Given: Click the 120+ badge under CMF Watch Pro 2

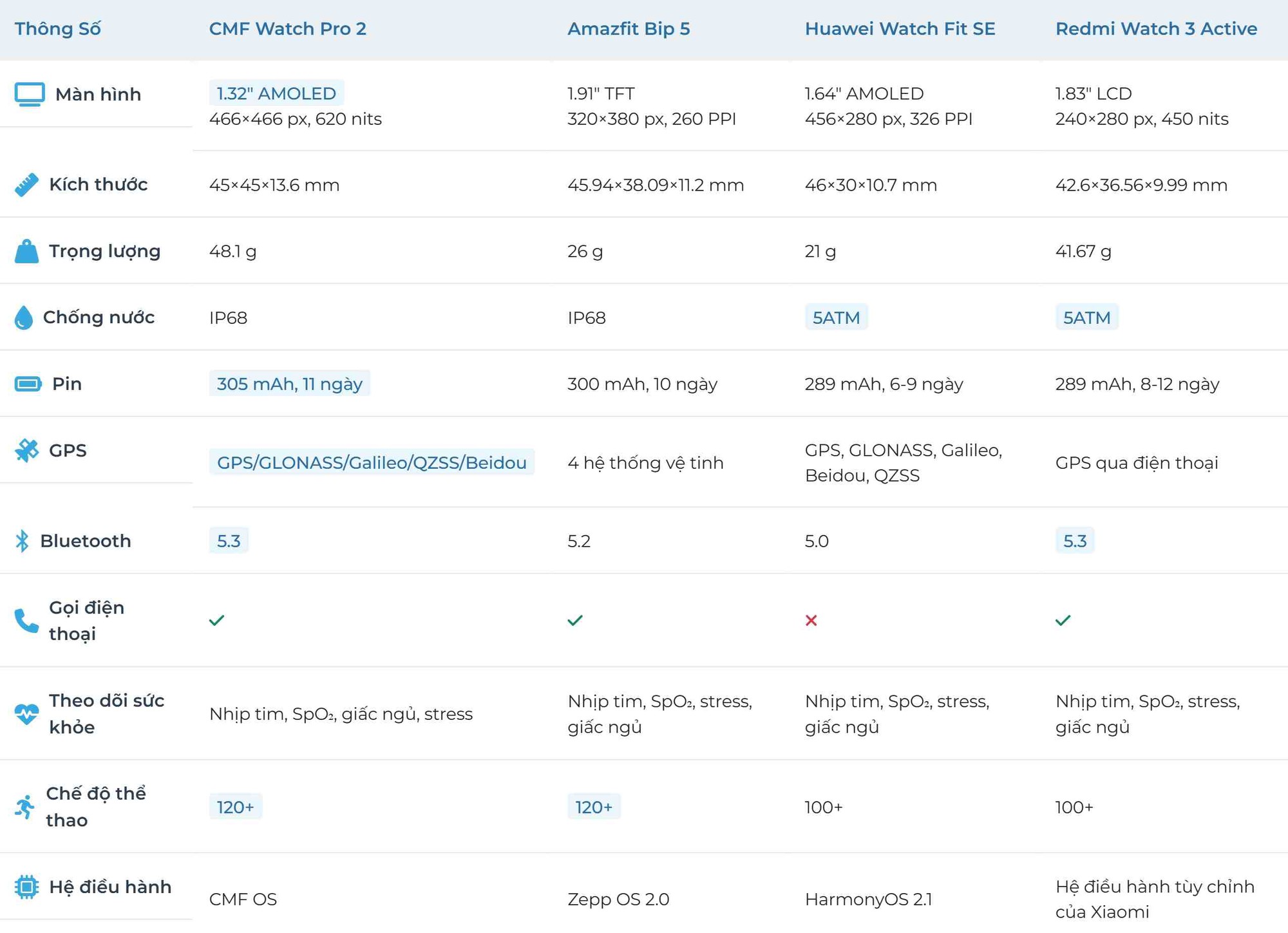Looking at the screenshot, I should [236, 807].
